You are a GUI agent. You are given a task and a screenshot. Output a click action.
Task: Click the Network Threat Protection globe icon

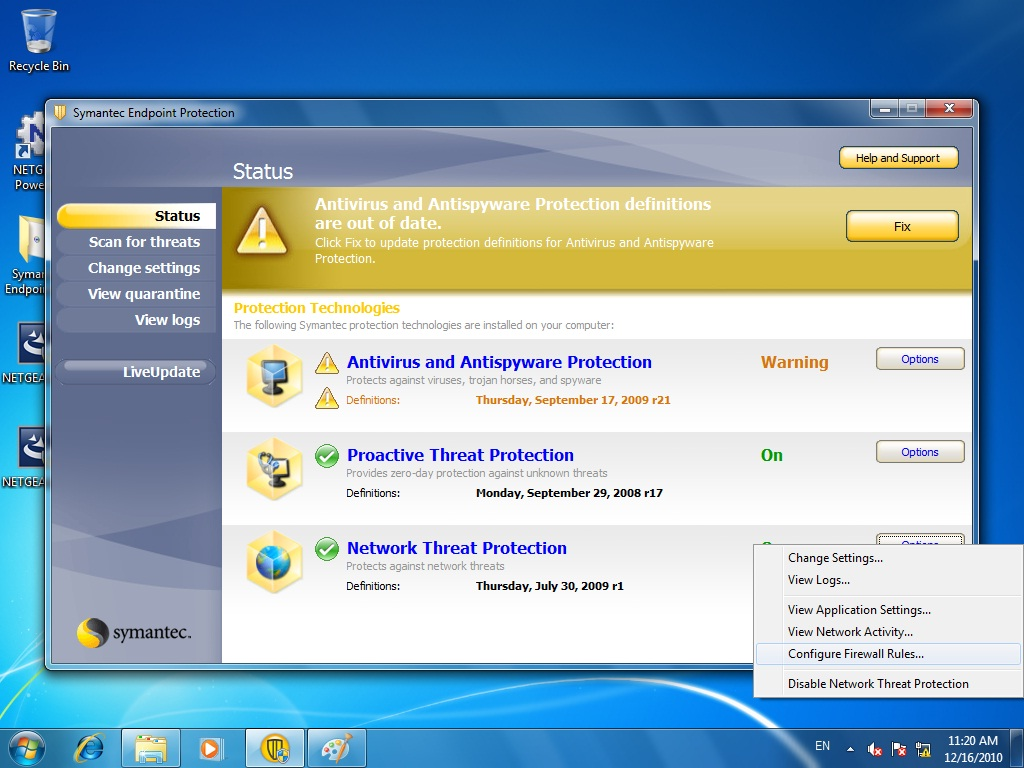[274, 562]
